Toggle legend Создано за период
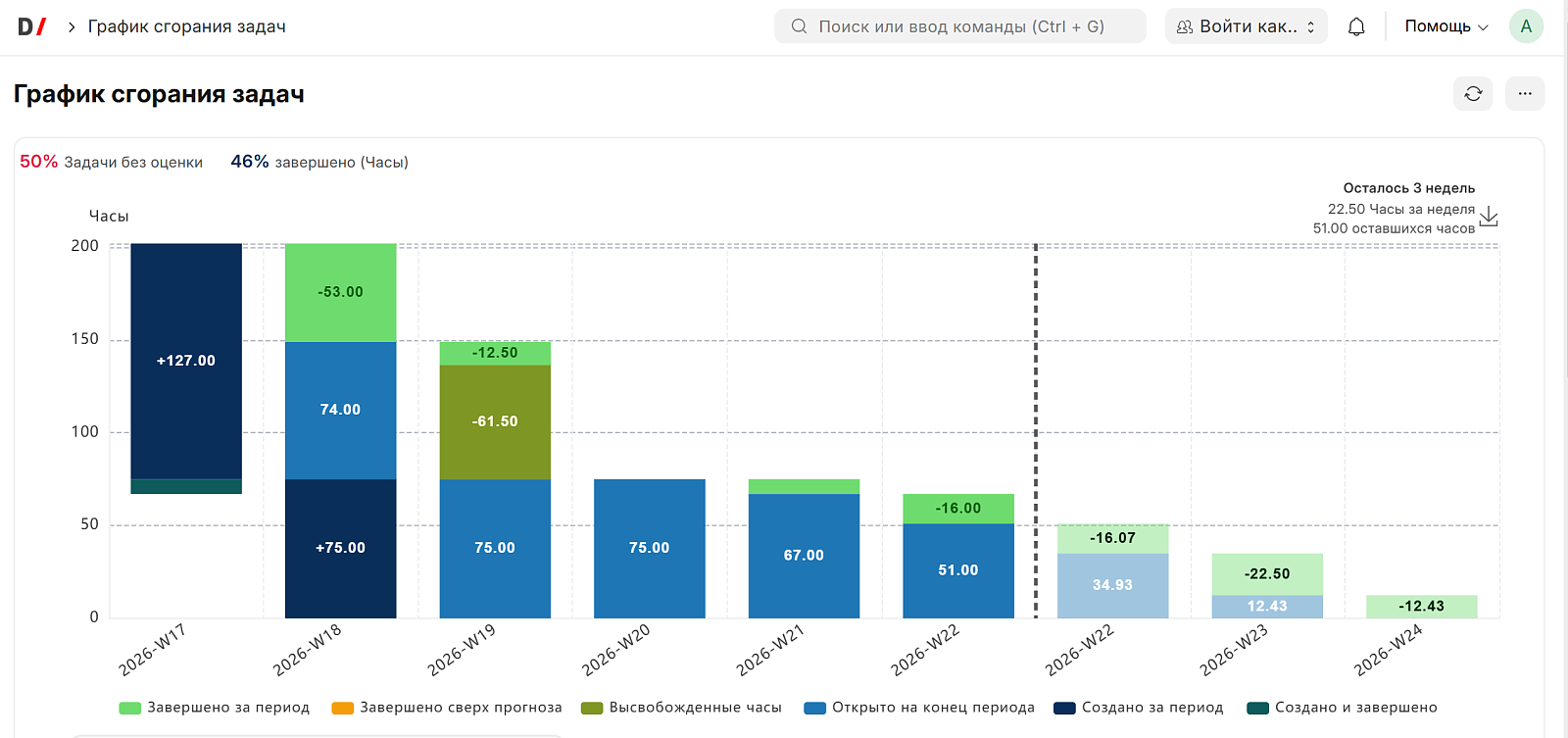The height and width of the screenshot is (738, 1568). (x=1139, y=708)
